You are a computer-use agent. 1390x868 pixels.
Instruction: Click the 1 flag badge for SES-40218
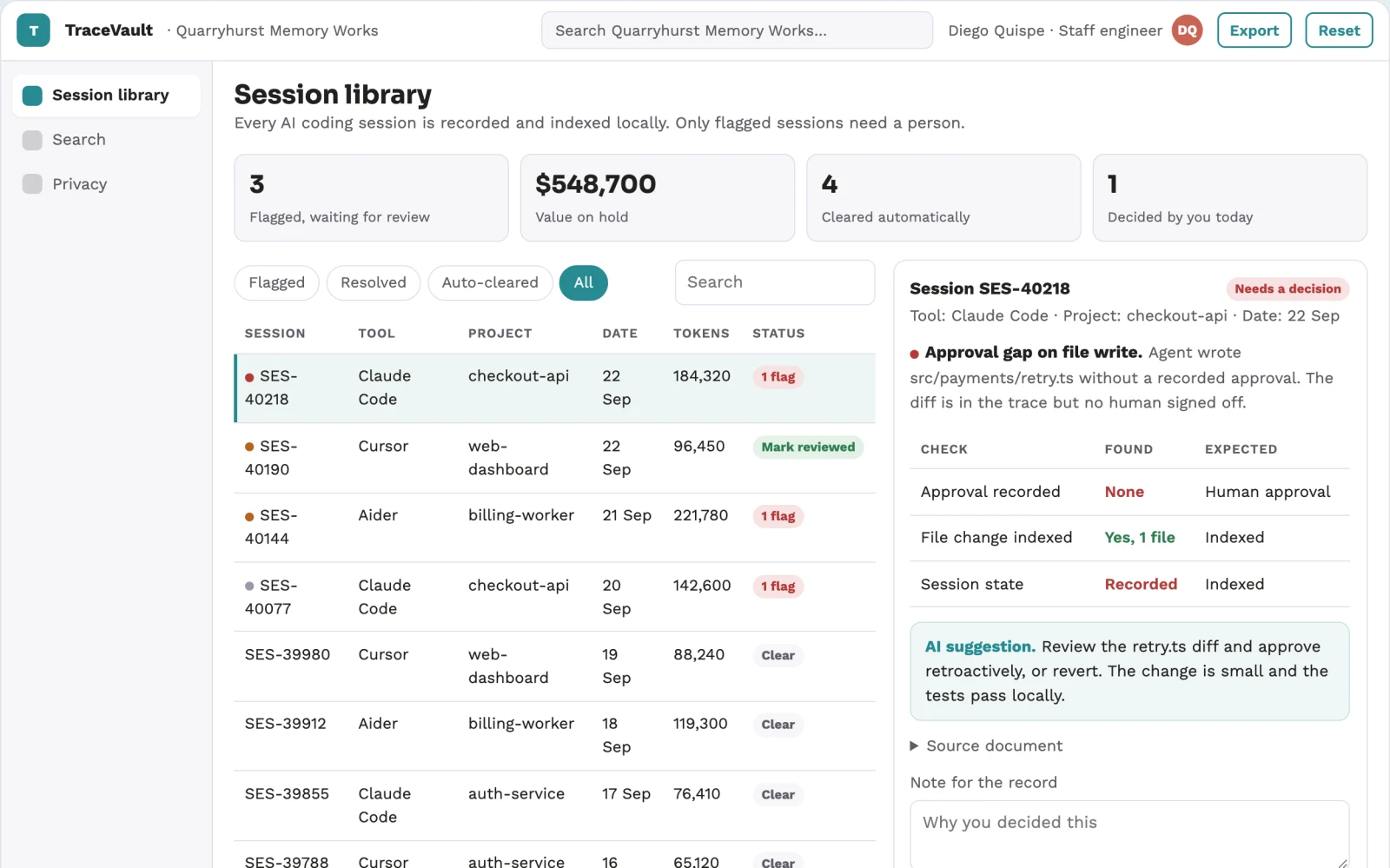point(778,377)
